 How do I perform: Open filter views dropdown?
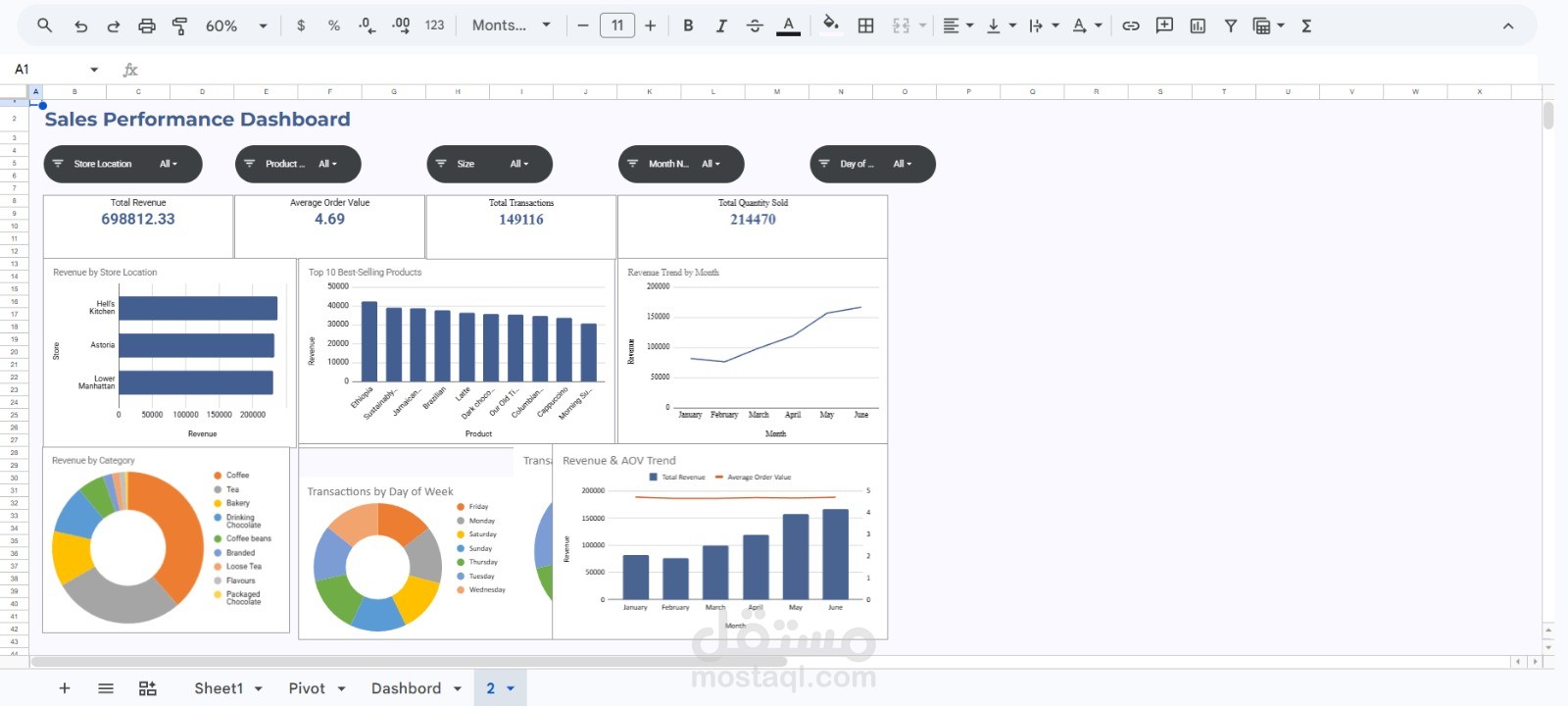coord(1269,25)
